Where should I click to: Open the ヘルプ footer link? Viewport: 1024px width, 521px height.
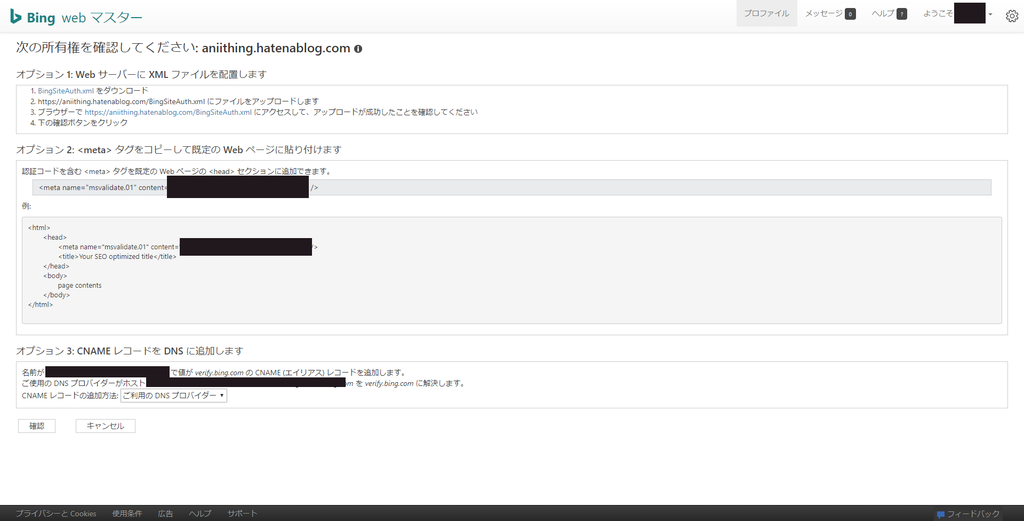coord(200,514)
